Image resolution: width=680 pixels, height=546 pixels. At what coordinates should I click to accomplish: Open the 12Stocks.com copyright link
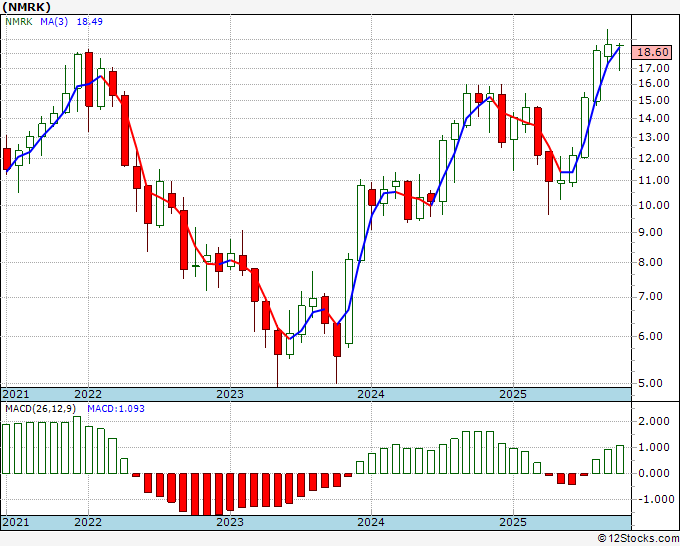[x=638, y=539]
